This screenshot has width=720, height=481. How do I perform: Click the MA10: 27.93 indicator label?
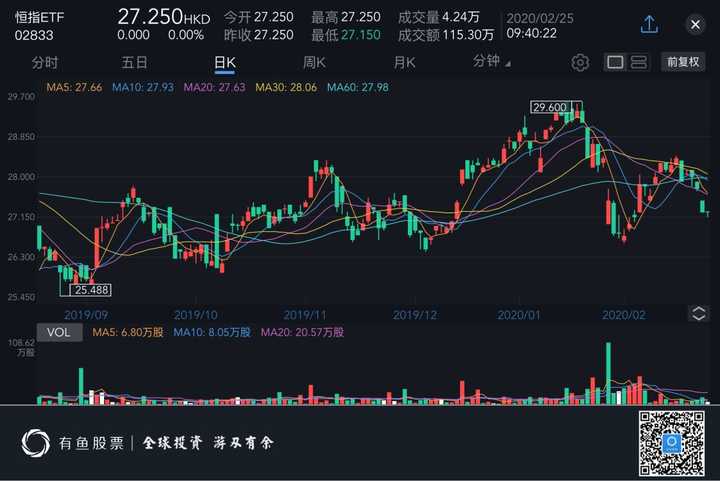143,87
